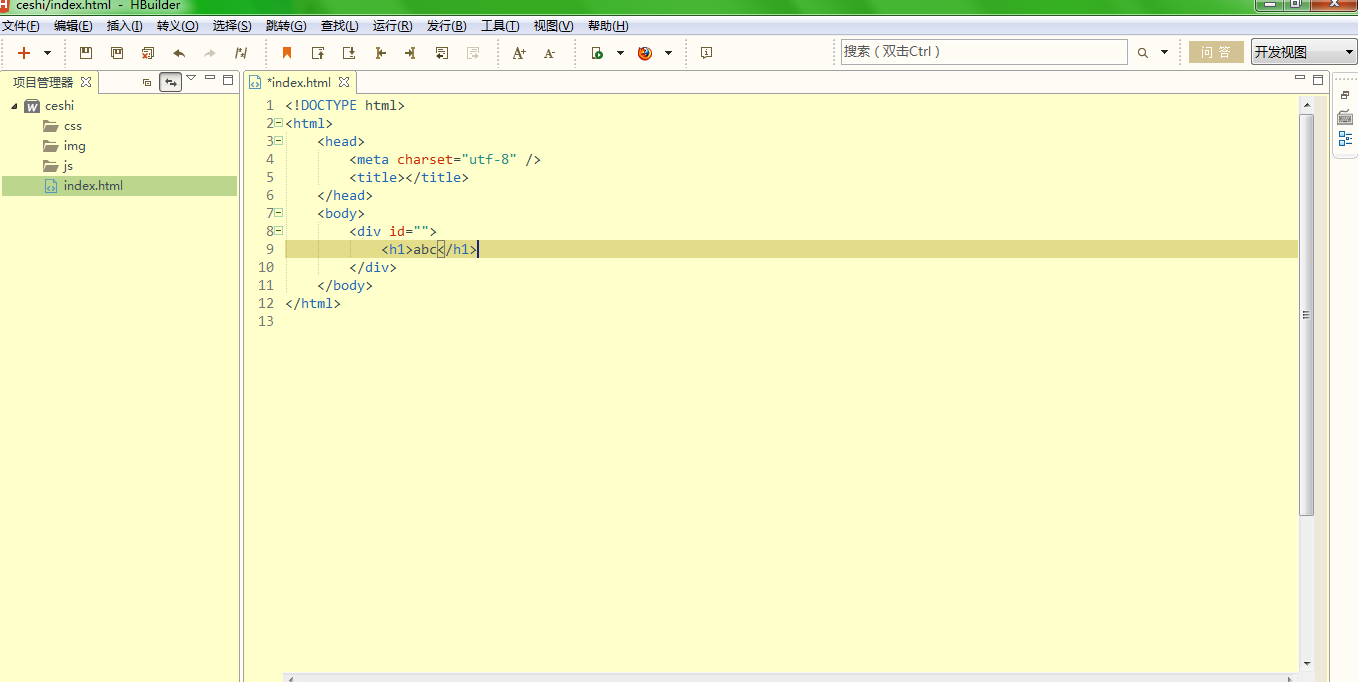Collapse the div tag fold on line 8

[x=278, y=231]
